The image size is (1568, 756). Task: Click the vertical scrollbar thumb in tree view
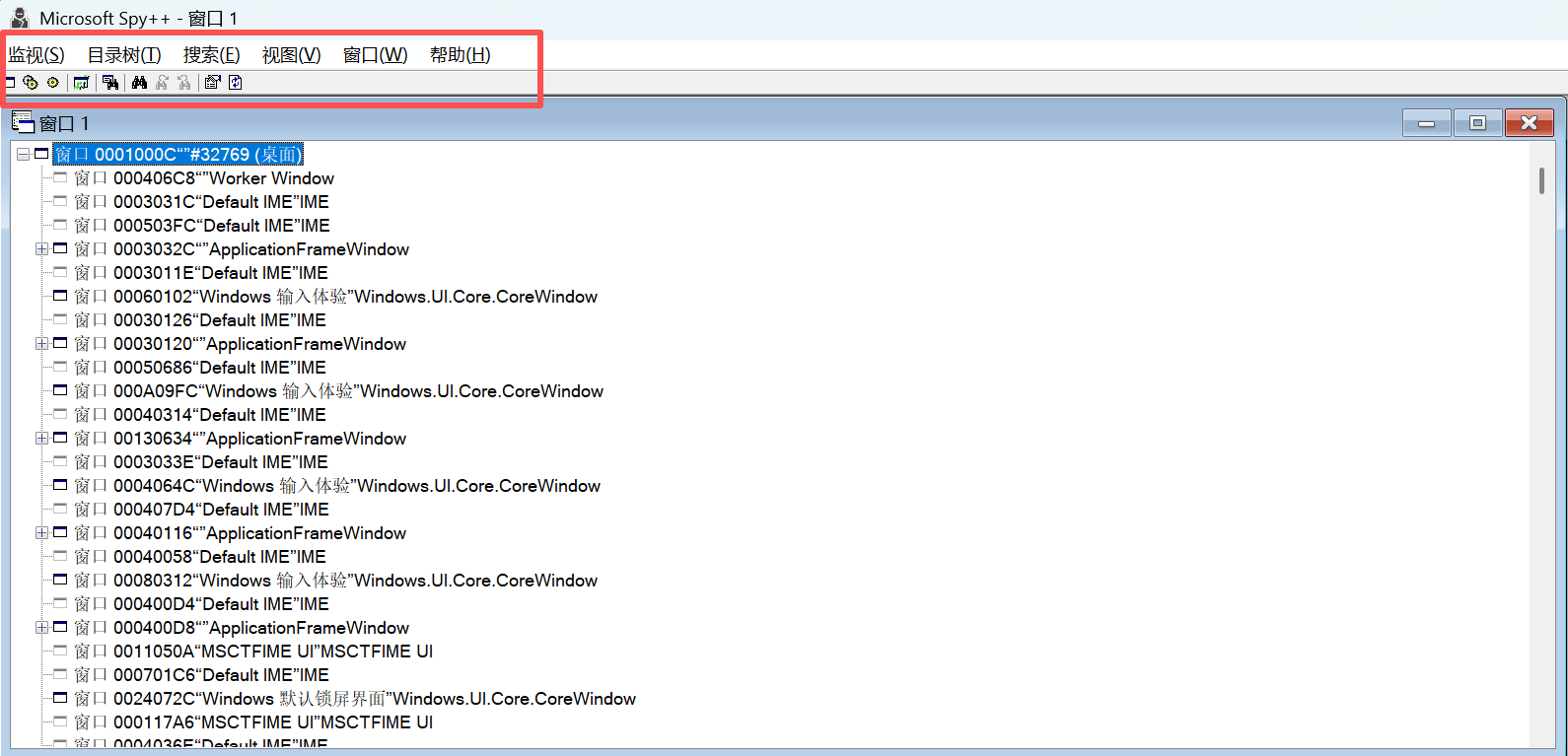1541,180
